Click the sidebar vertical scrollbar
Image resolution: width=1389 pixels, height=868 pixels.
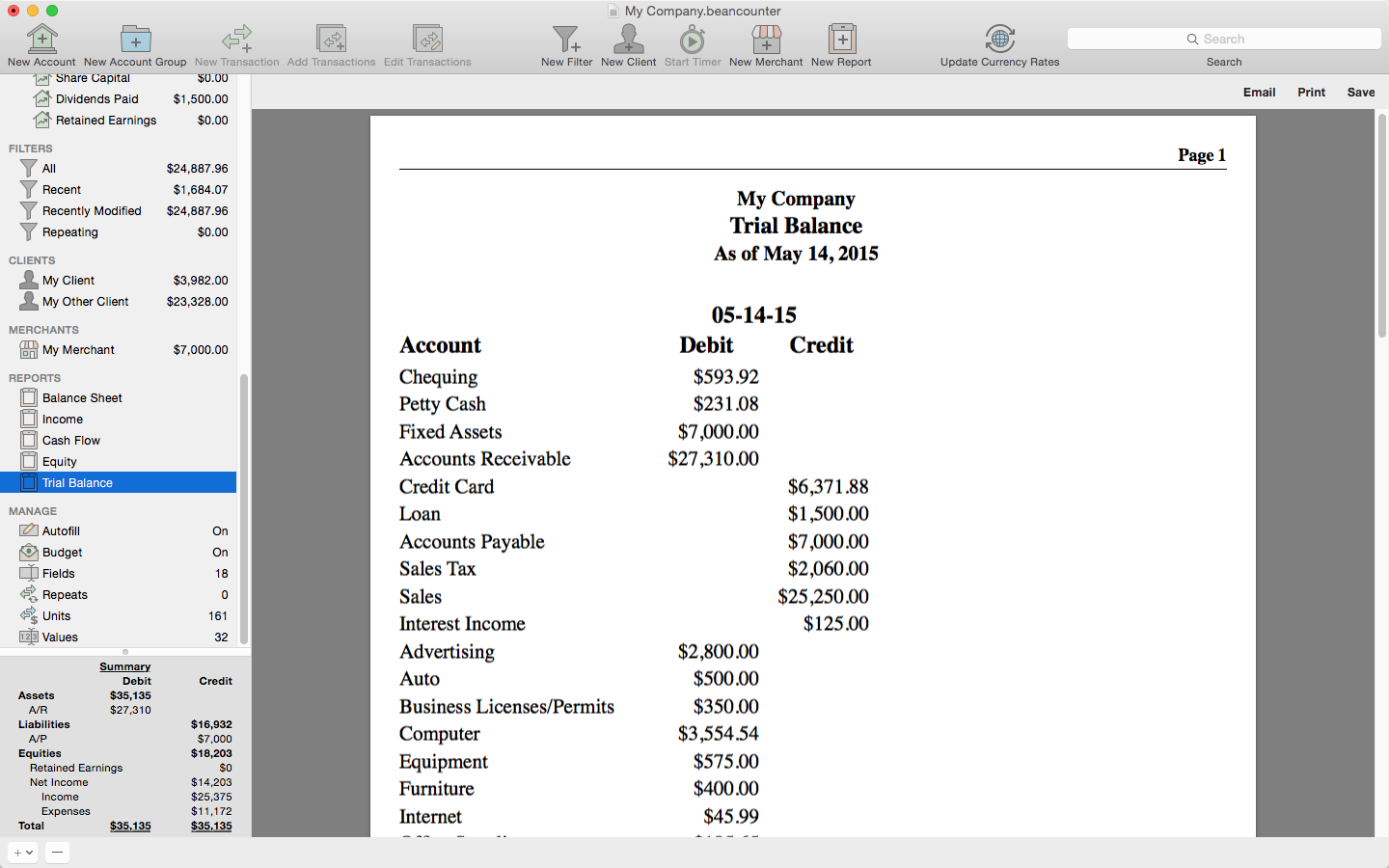(x=244, y=508)
